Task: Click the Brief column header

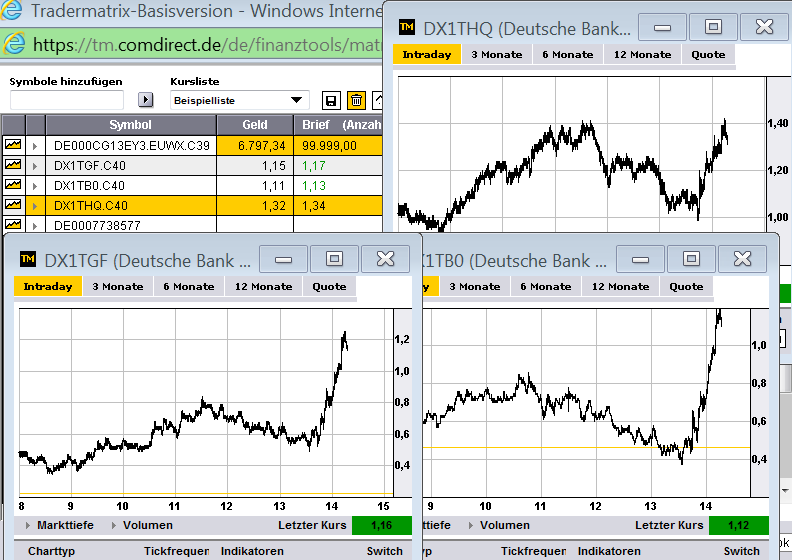Action: pyautogui.click(x=338, y=125)
